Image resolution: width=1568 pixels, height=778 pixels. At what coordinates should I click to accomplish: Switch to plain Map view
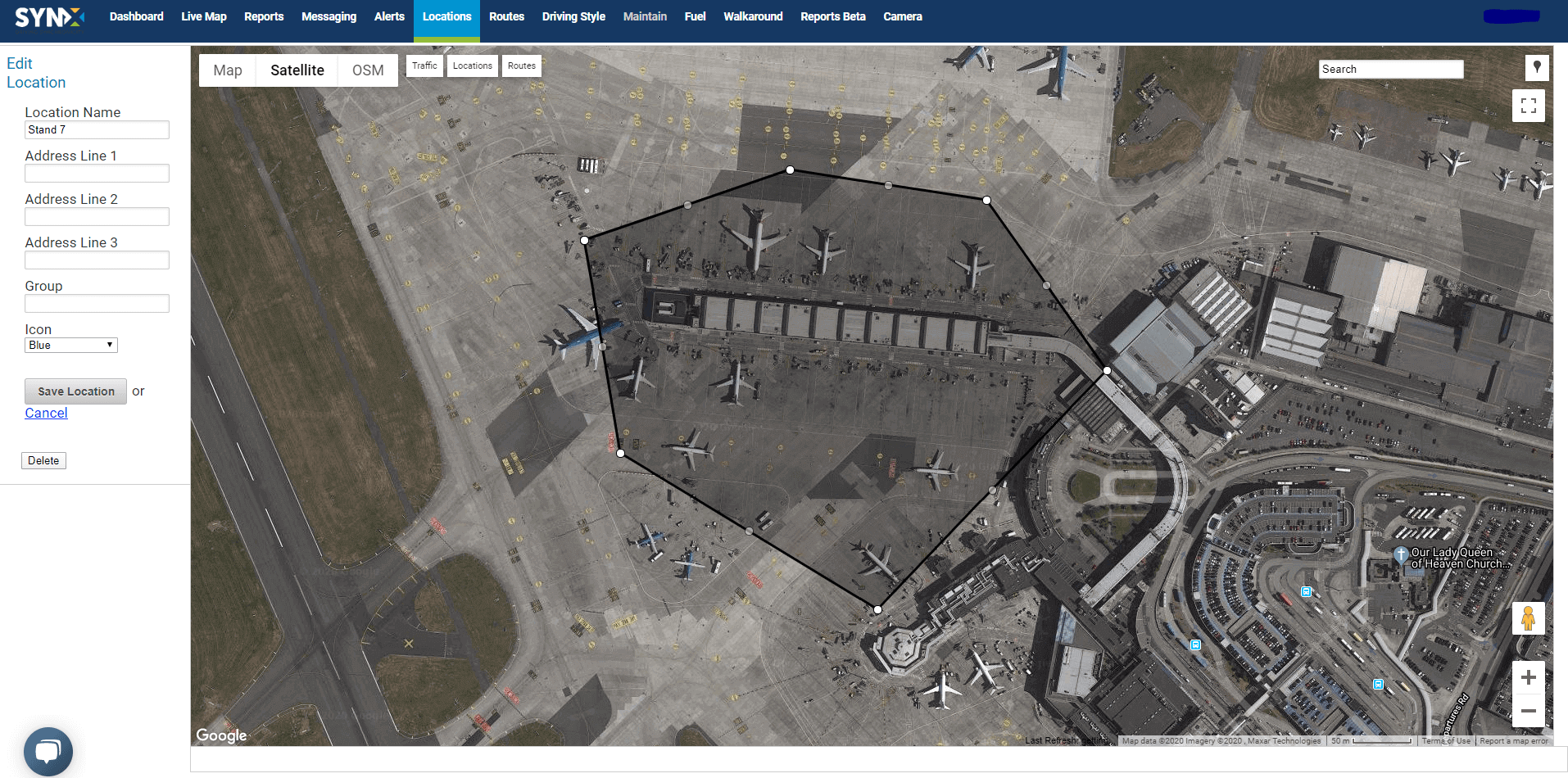click(228, 70)
